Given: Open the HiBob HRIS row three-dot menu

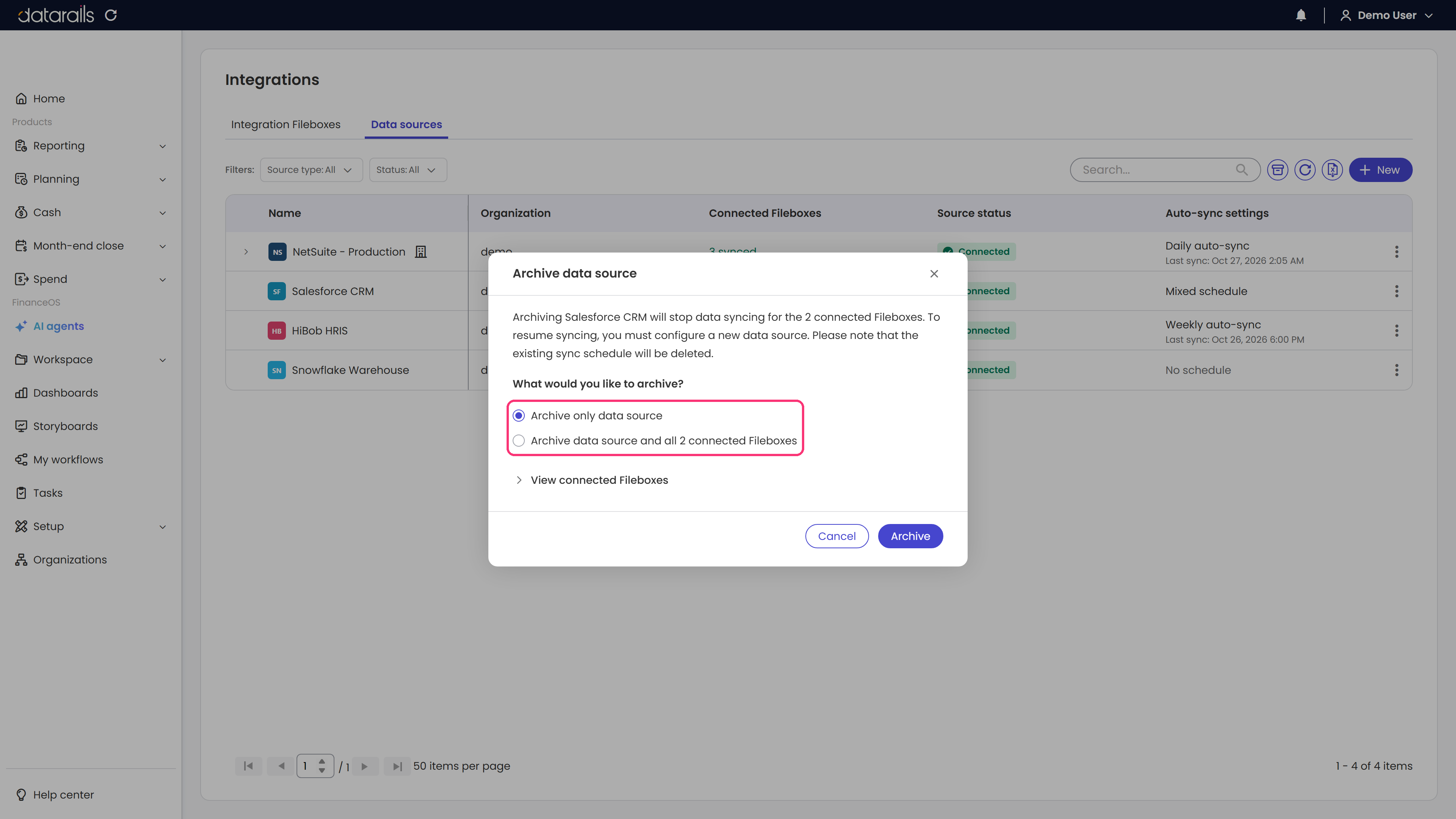Looking at the screenshot, I should [x=1396, y=331].
